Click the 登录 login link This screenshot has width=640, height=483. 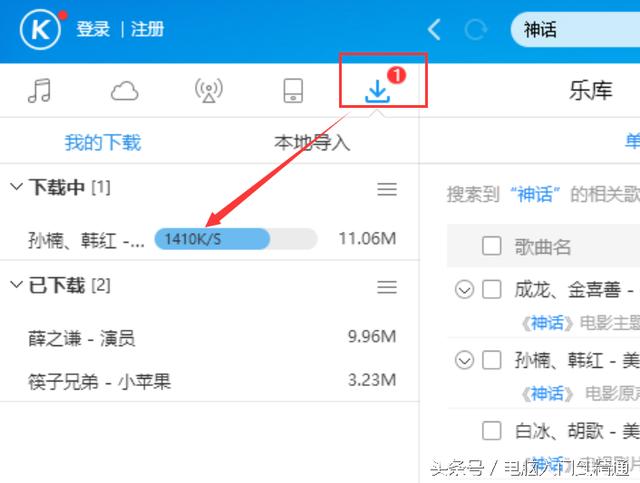click(93, 30)
